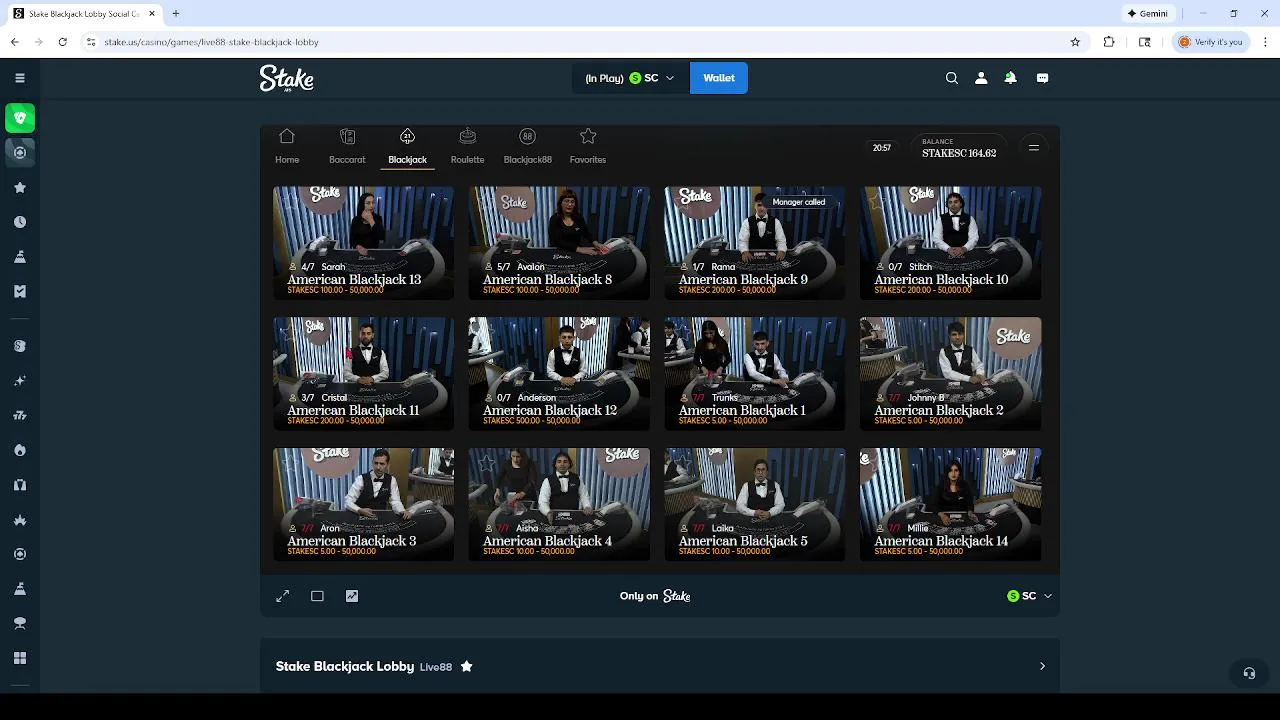The height and width of the screenshot is (720, 1280).
Task: Open American Blackjack 9 table
Action: pyautogui.click(x=755, y=243)
